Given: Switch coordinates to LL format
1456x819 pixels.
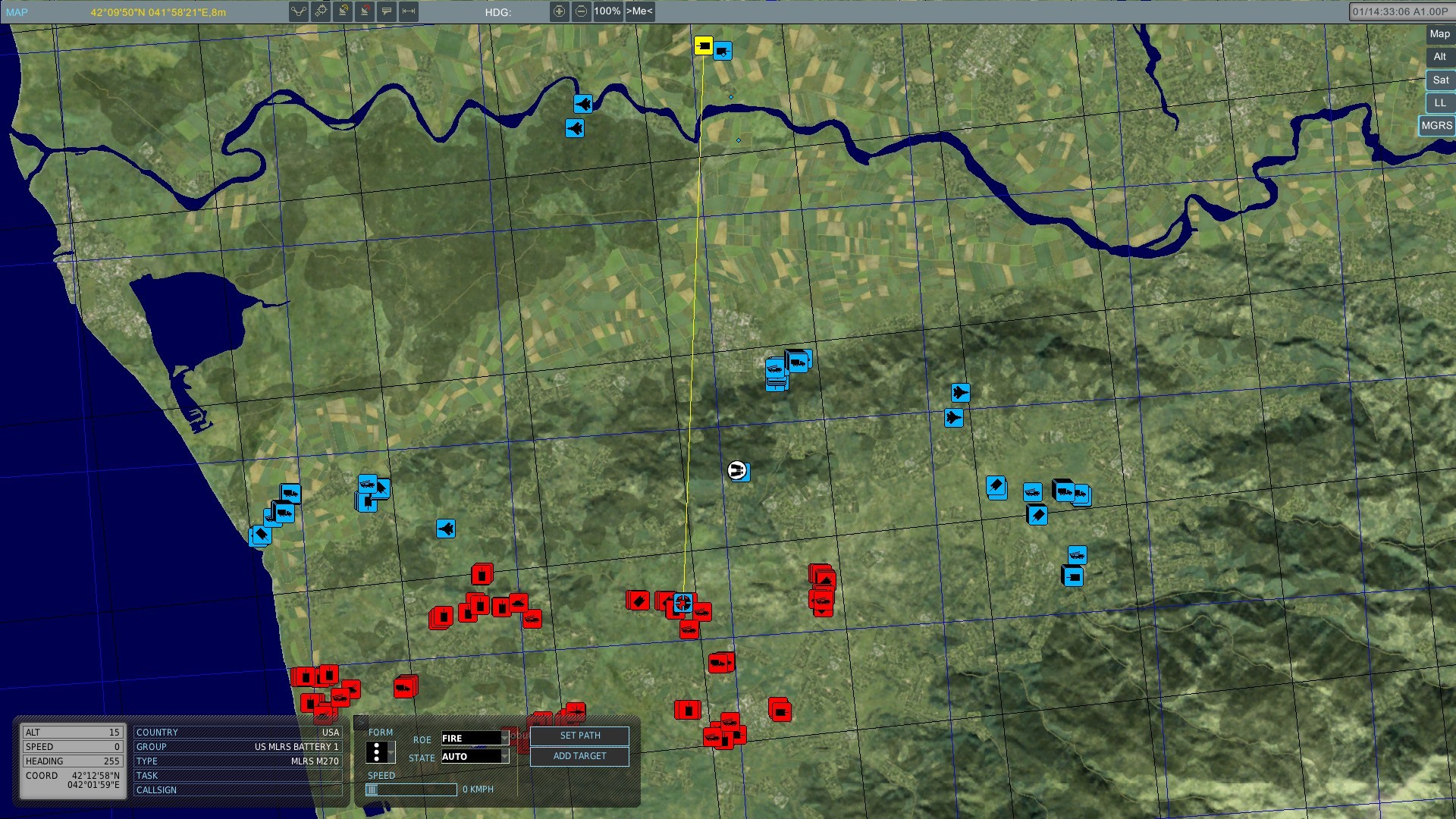Looking at the screenshot, I should [1439, 102].
